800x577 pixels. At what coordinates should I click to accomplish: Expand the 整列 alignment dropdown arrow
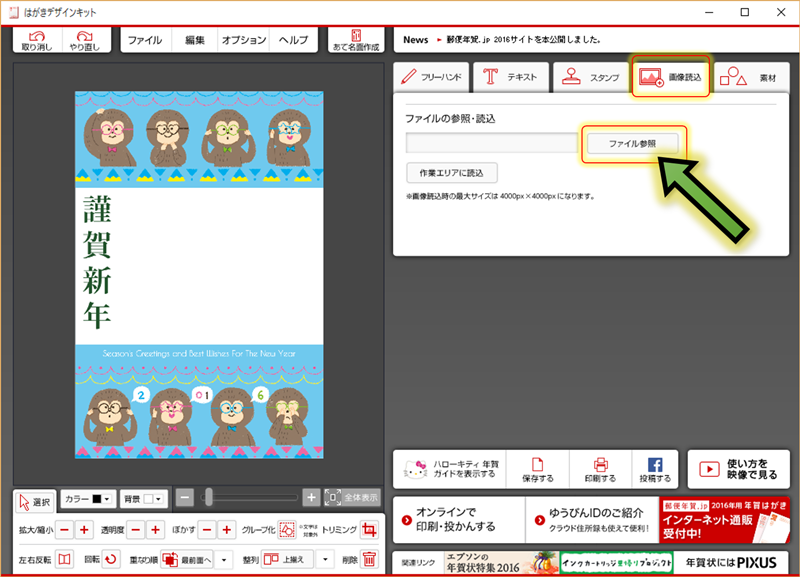tap(325, 560)
